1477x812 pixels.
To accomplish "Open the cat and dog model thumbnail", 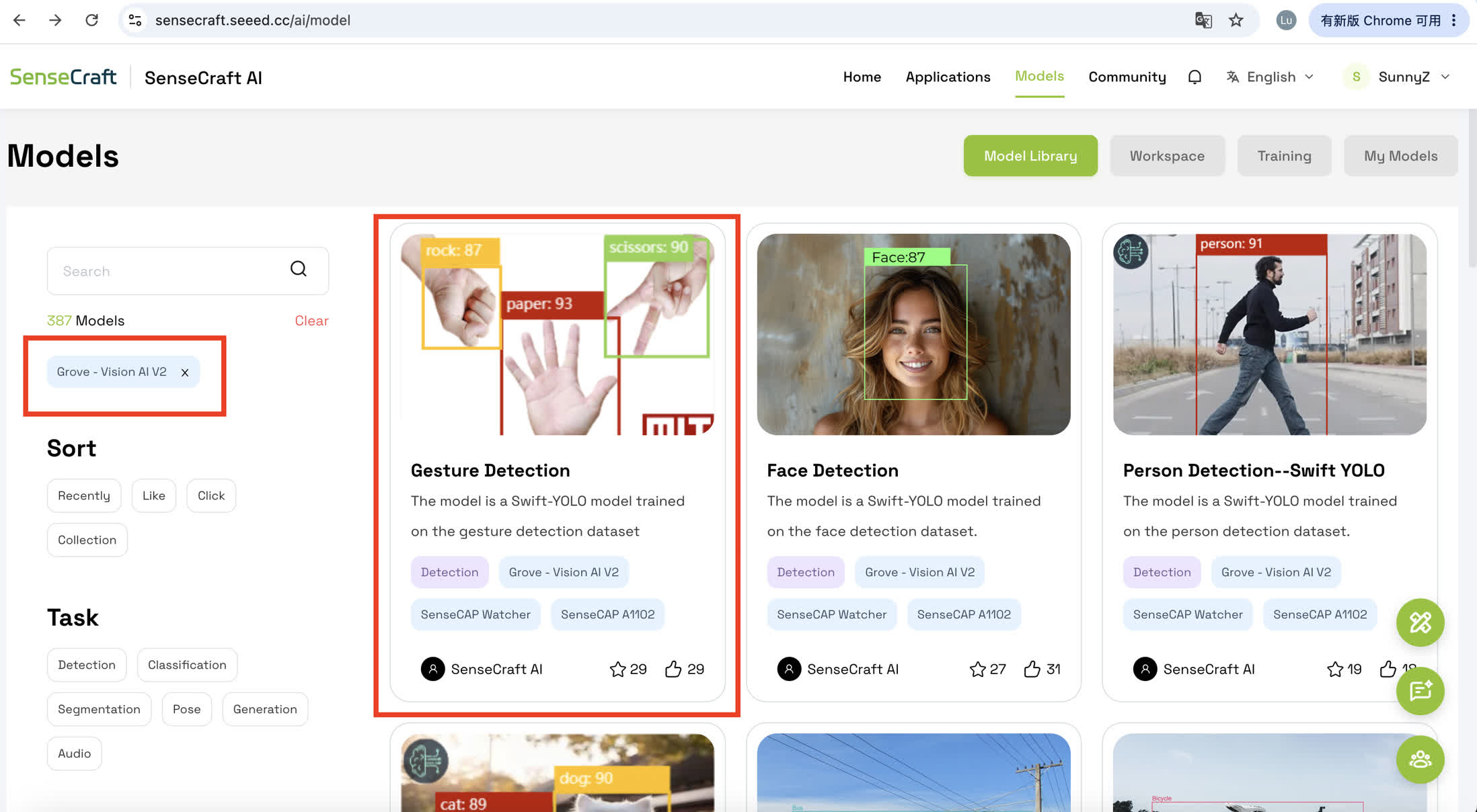I will coord(558,773).
